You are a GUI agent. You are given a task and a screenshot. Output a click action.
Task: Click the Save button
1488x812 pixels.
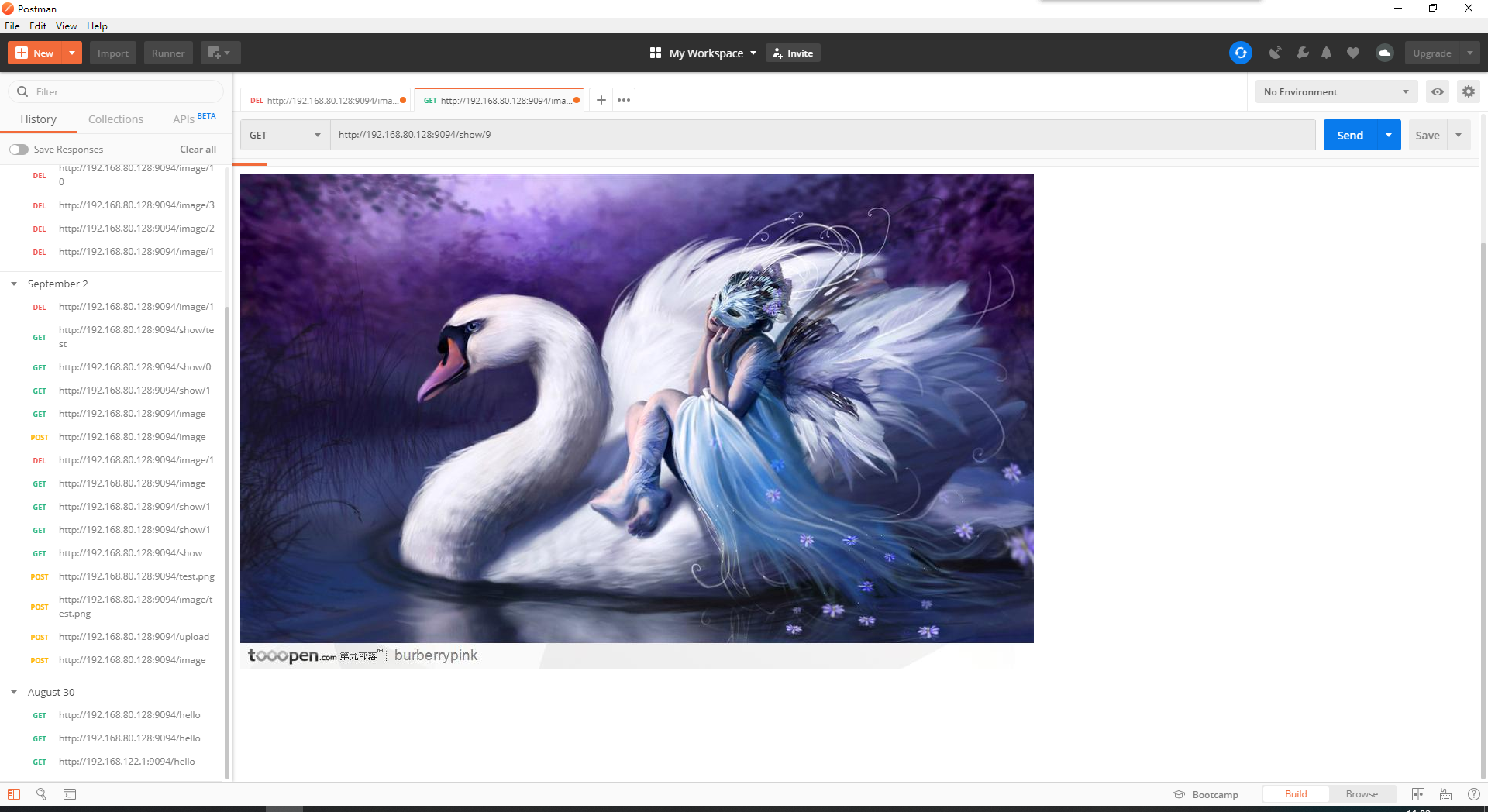click(1427, 135)
